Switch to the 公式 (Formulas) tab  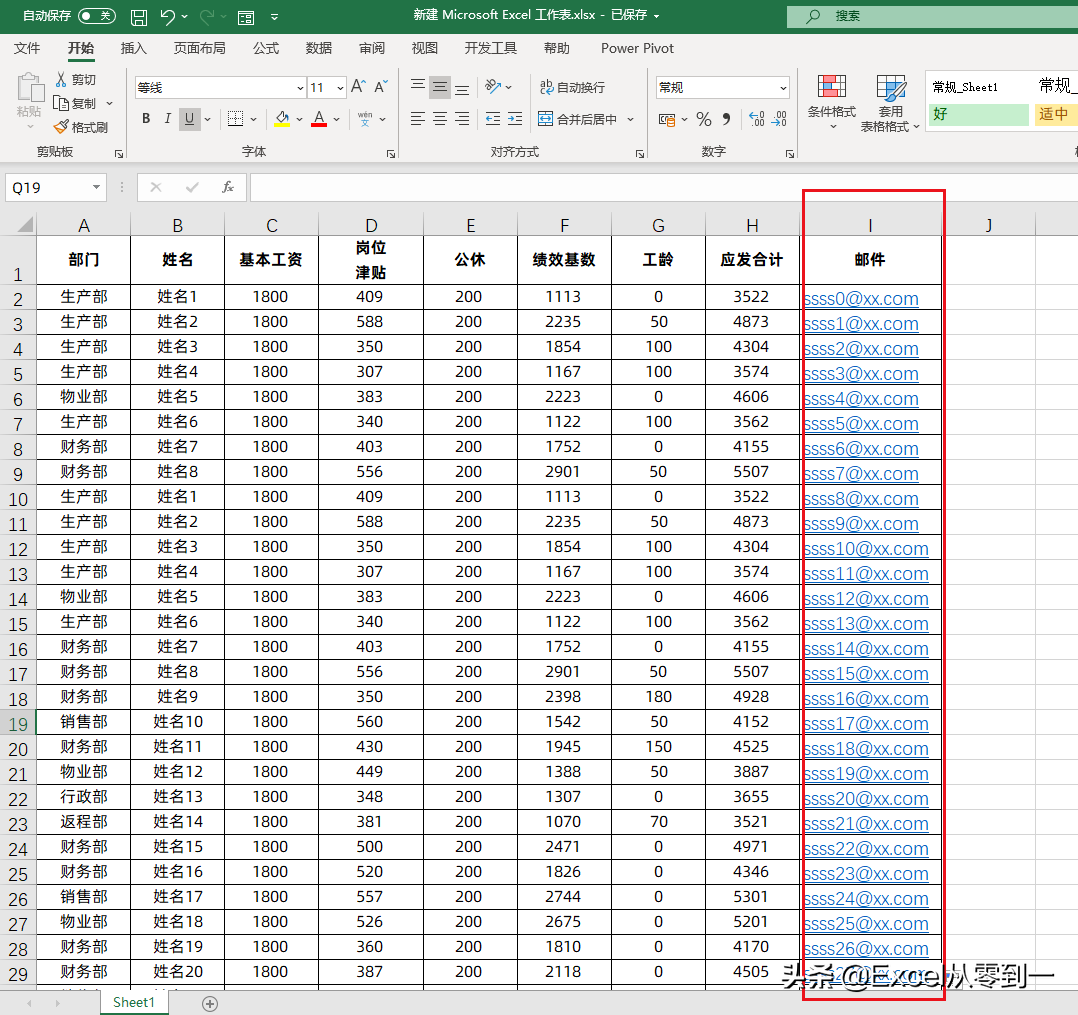click(266, 48)
